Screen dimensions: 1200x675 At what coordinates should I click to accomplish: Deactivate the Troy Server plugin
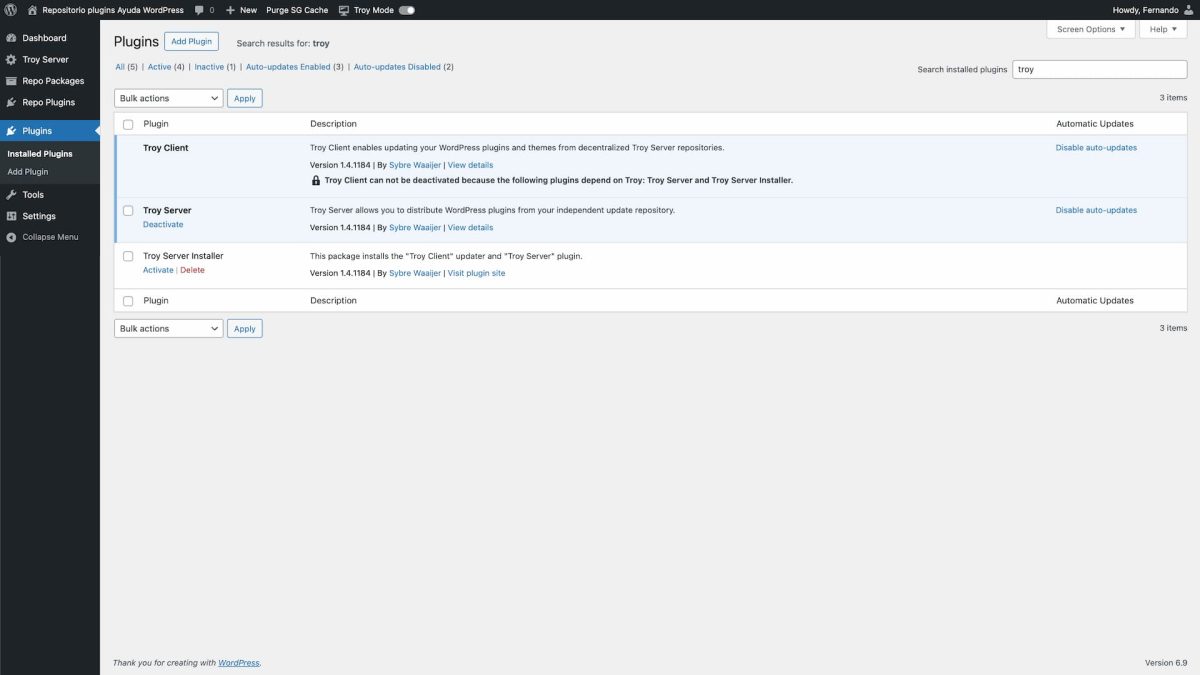coord(163,225)
